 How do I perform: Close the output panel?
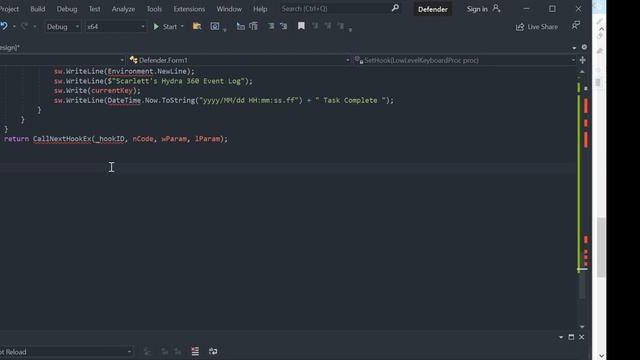pyautogui.click(x=582, y=337)
